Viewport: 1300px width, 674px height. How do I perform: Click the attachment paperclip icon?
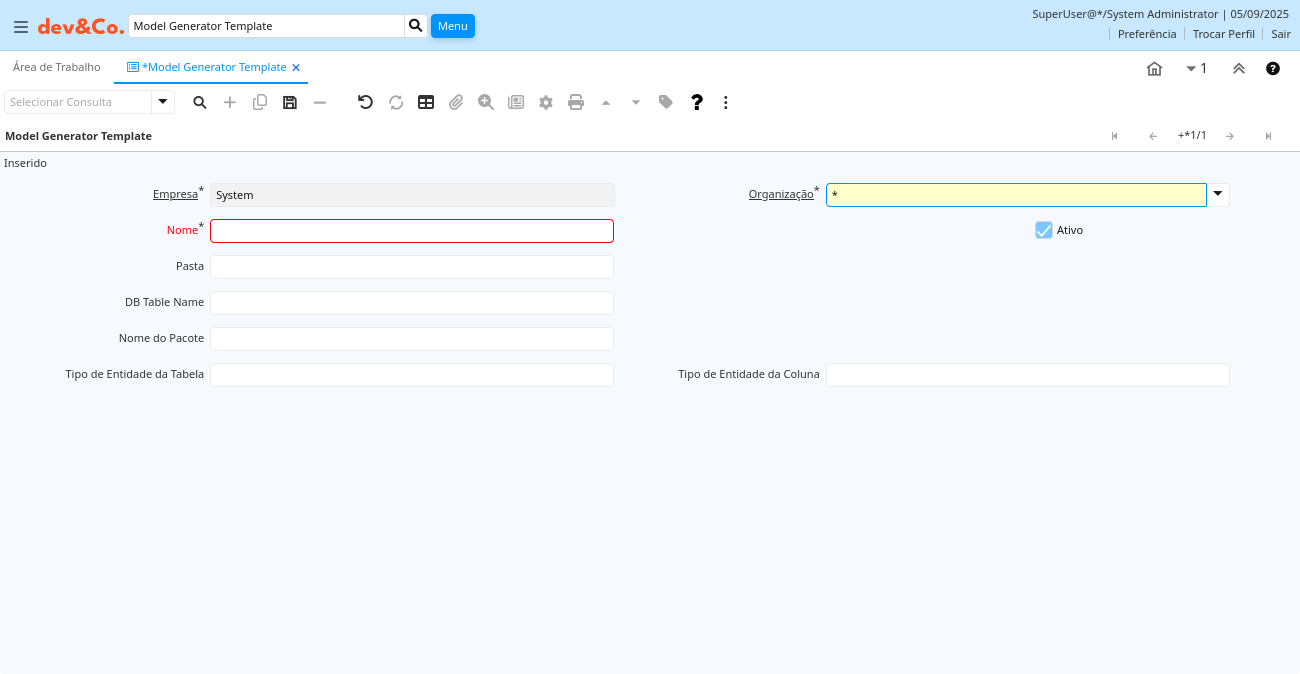pos(456,102)
